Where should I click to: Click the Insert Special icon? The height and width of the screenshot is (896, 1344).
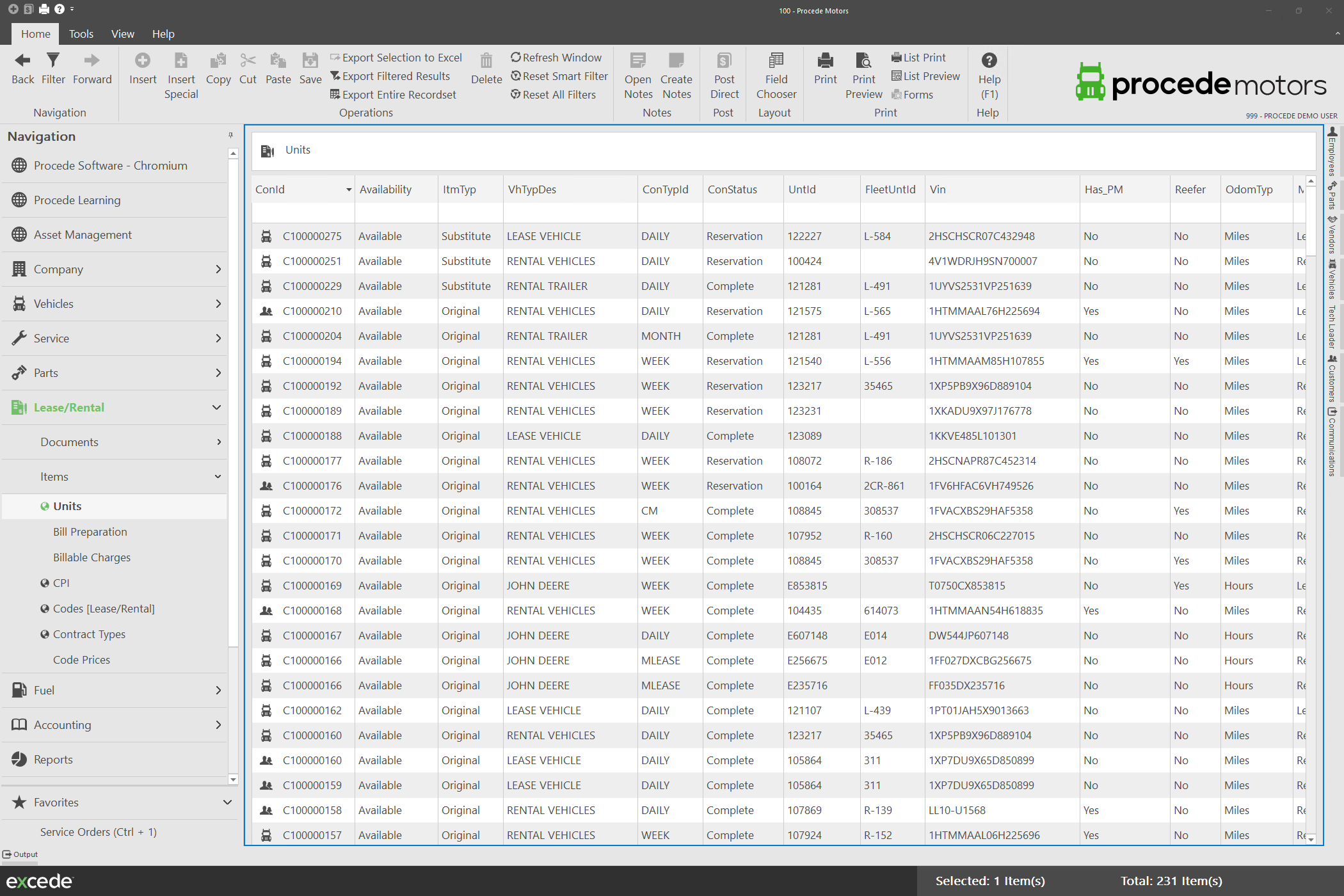coord(181,61)
